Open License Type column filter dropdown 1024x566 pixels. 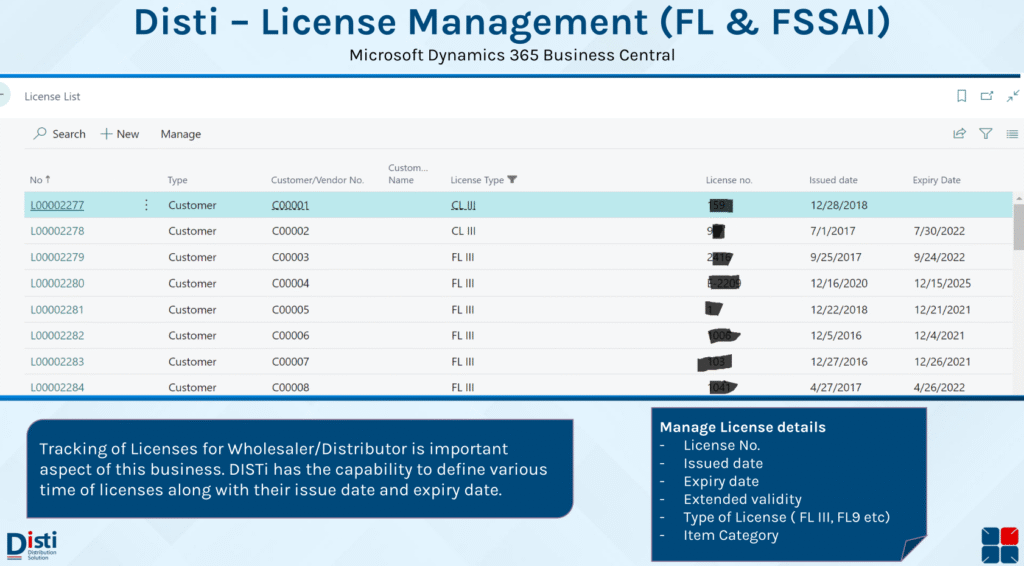tap(513, 180)
